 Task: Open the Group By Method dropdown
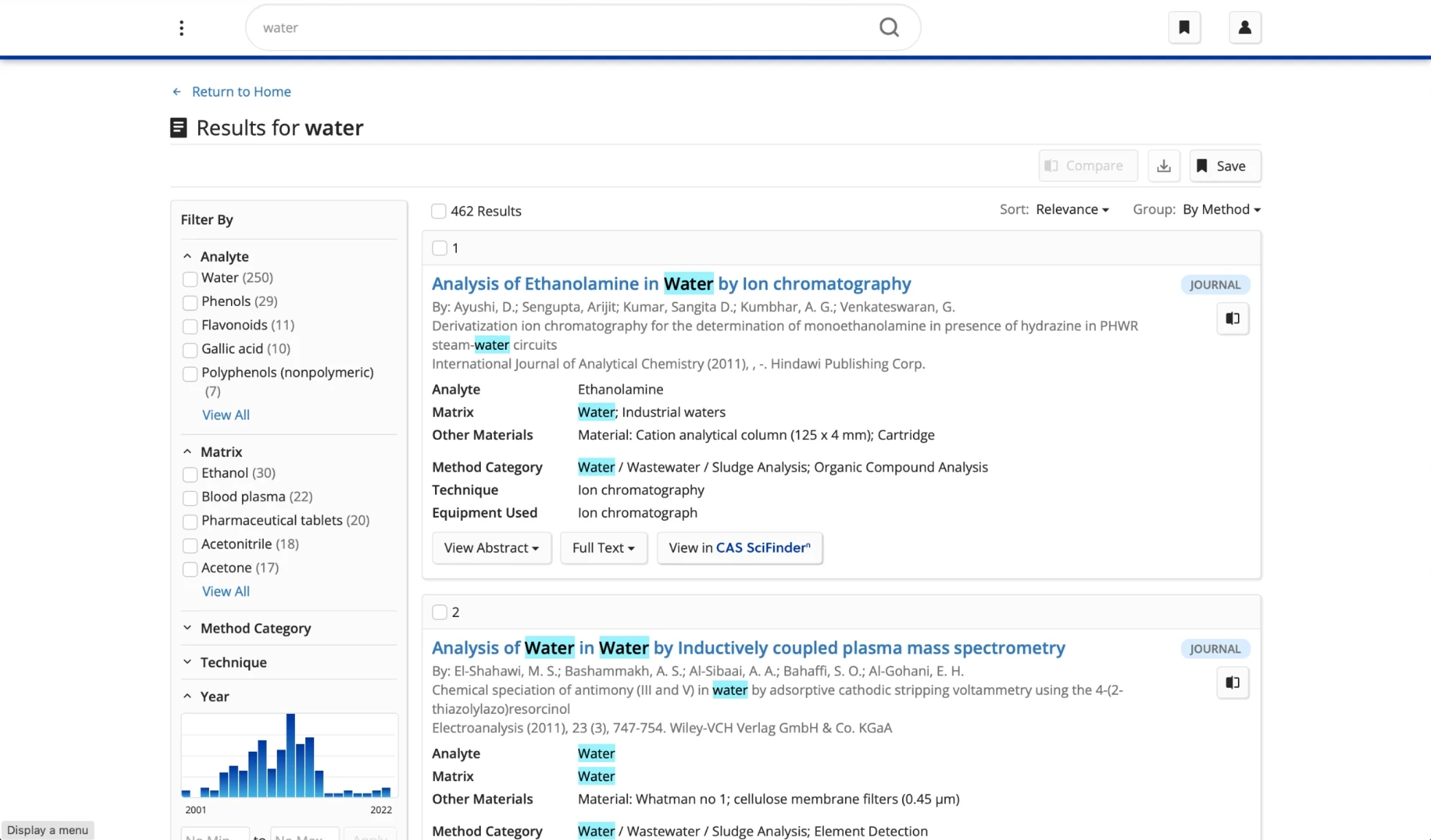pyautogui.click(x=1221, y=210)
